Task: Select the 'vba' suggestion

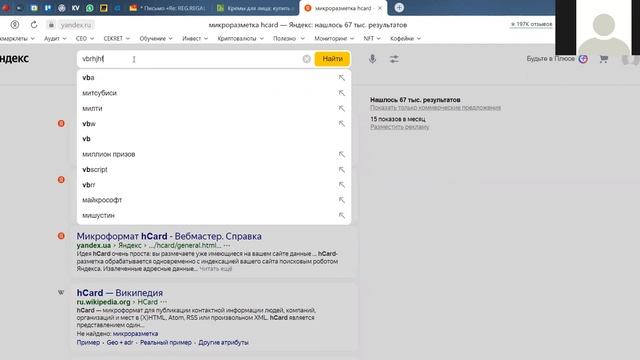Action: tap(214, 78)
